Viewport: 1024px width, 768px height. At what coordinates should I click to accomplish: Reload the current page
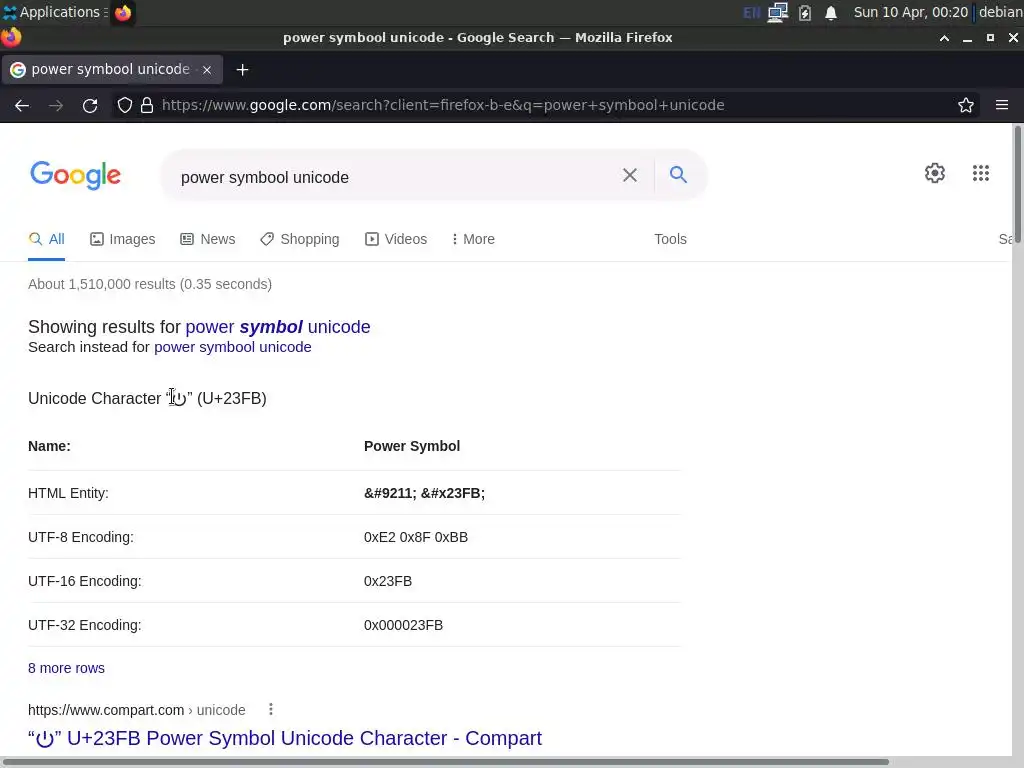(90, 105)
